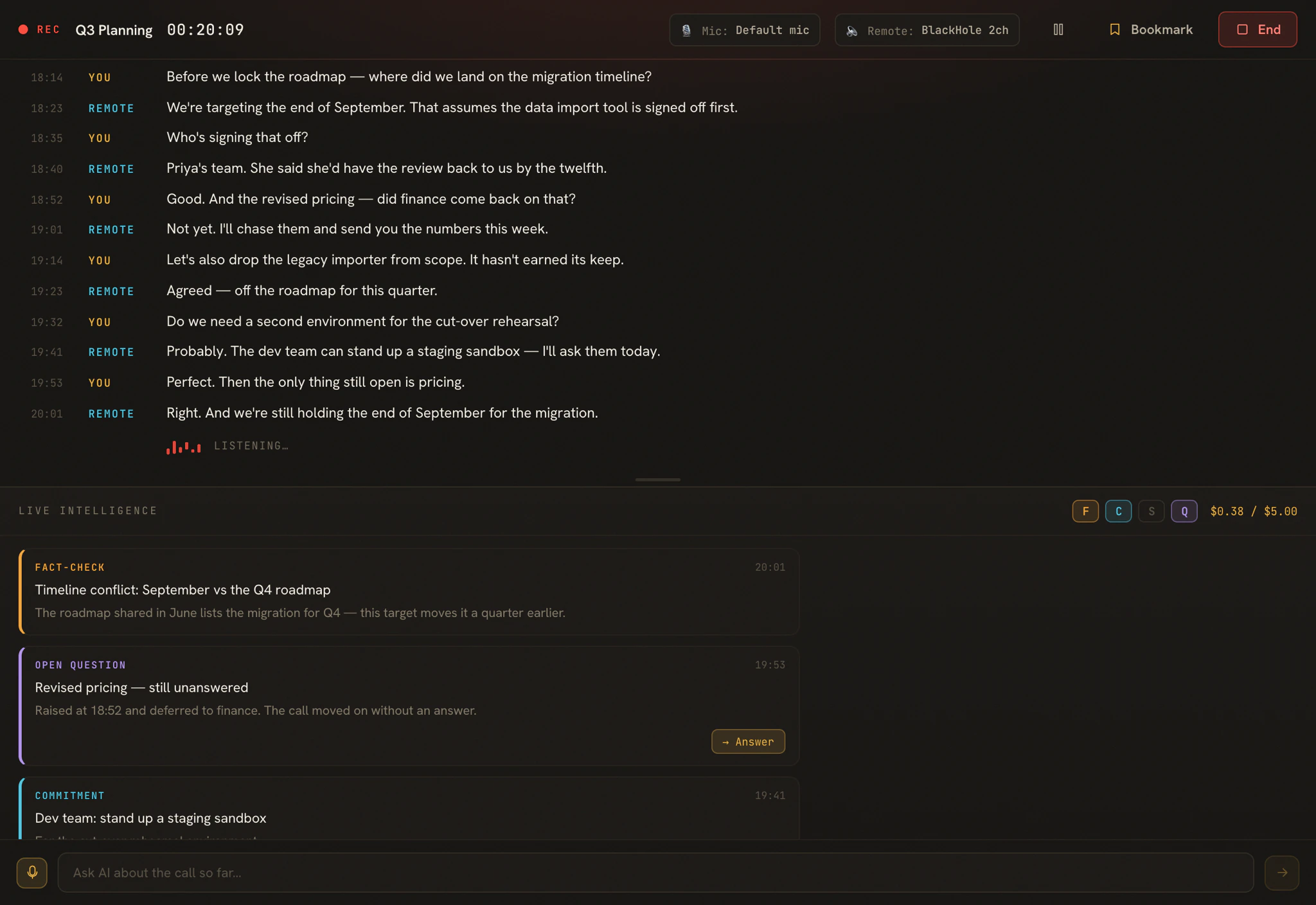The height and width of the screenshot is (905, 1316).
Task: Click the stop square icon on the End button
Action: [x=1243, y=30]
